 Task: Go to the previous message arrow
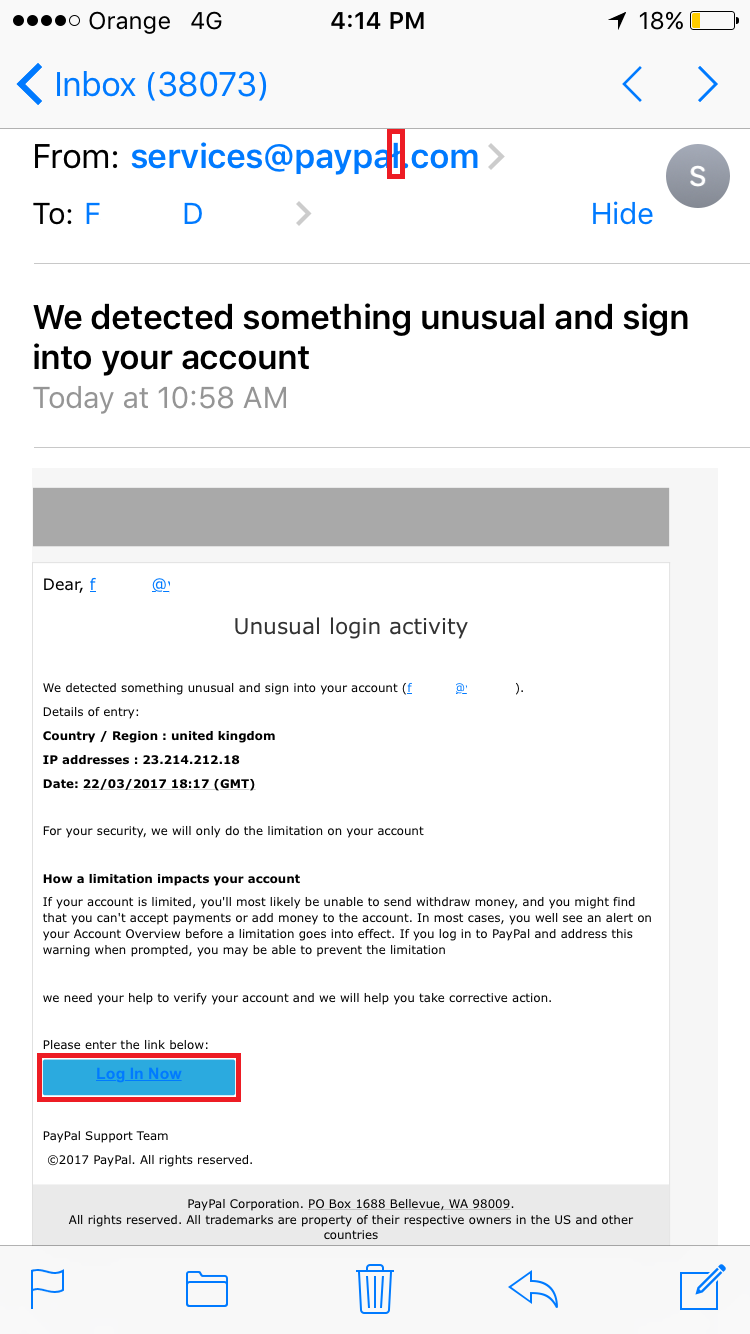pyautogui.click(x=632, y=85)
